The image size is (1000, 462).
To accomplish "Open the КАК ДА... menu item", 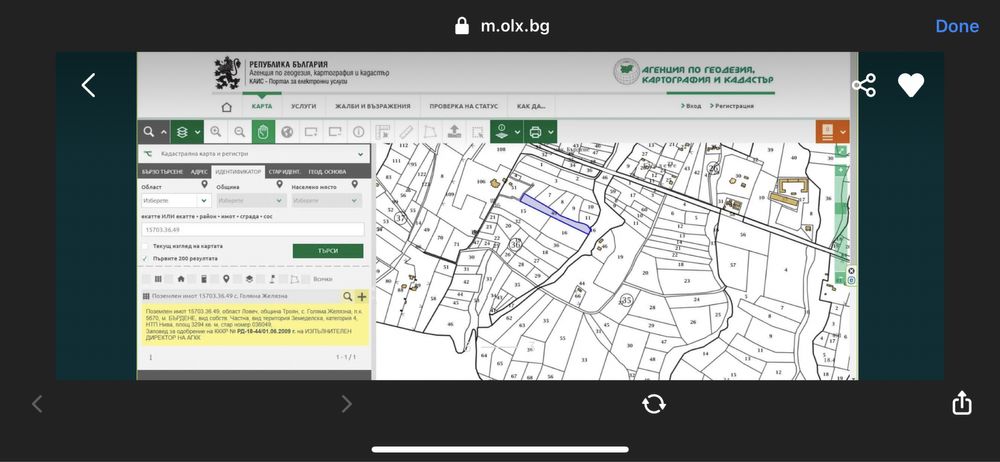I will click(x=531, y=107).
